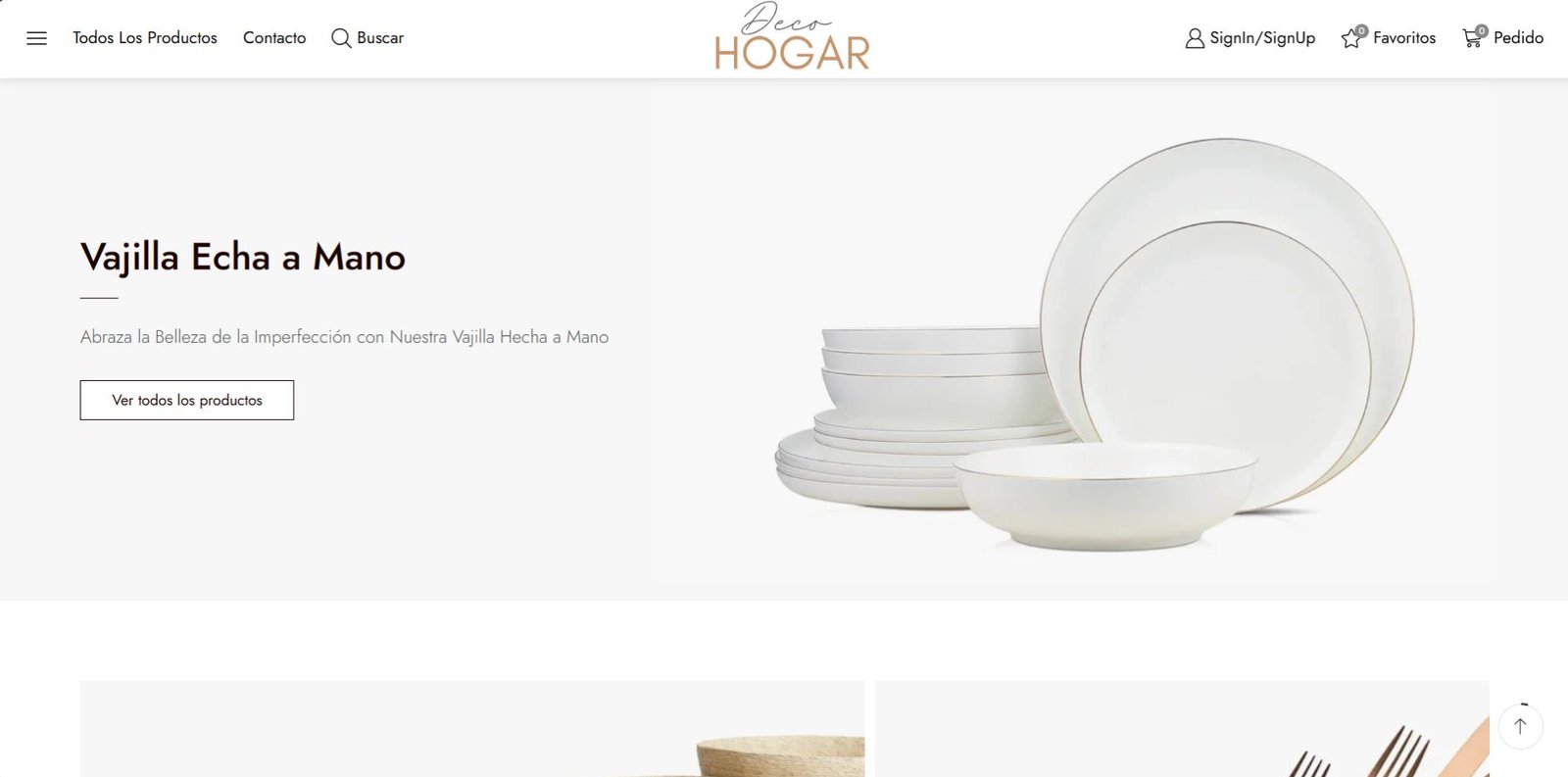
Task: Click the shopping cart icon
Action: point(1472,39)
